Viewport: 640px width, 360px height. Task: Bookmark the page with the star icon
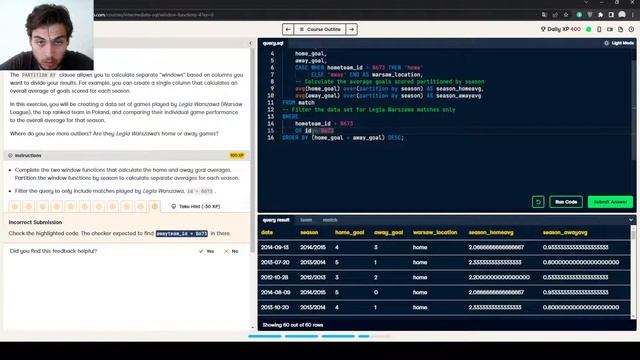[566, 15]
